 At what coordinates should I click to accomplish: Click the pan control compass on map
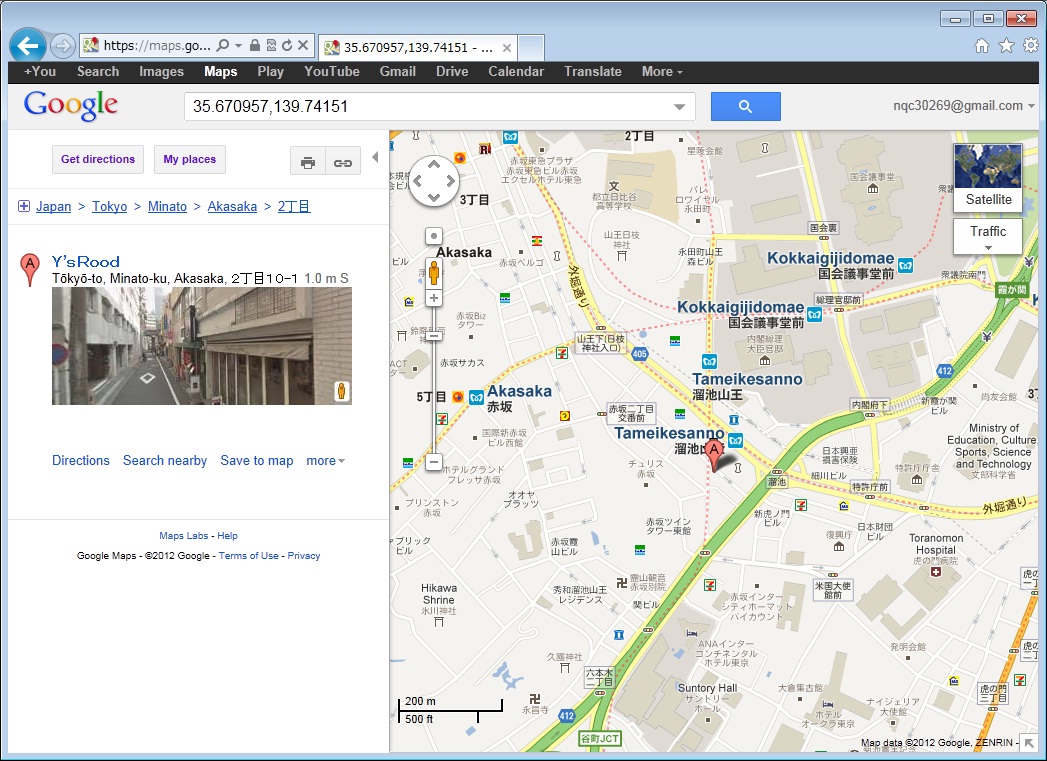[x=434, y=180]
